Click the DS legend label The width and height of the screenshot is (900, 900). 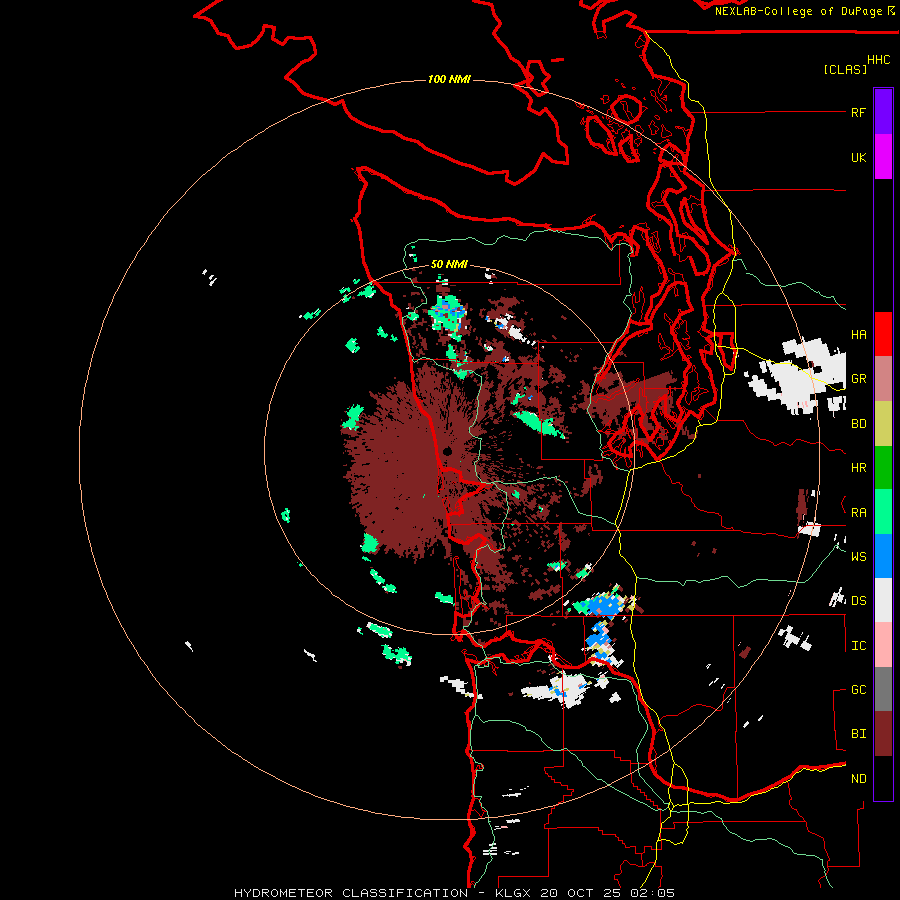click(x=858, y=601)
